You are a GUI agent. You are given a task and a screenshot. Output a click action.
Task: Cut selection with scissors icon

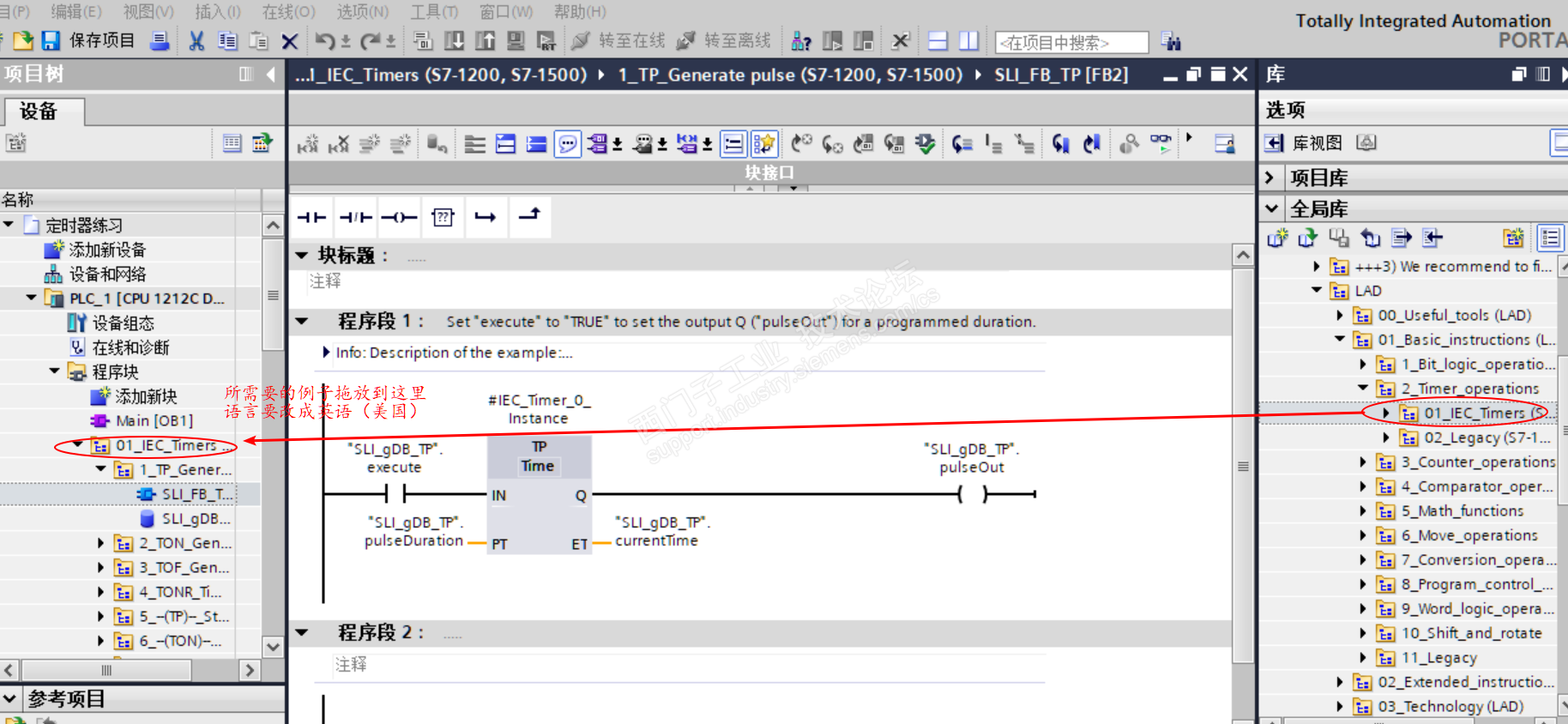196,40
